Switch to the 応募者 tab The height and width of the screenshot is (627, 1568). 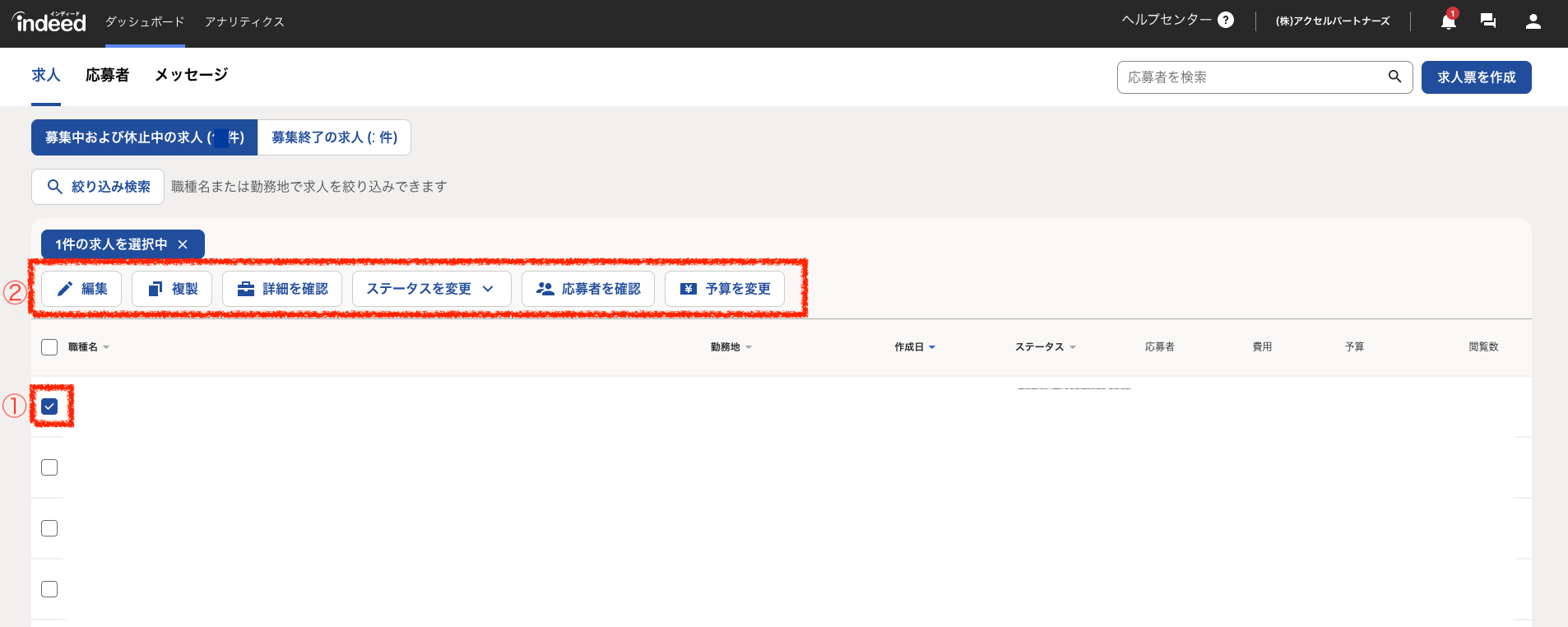pos(107,75)
